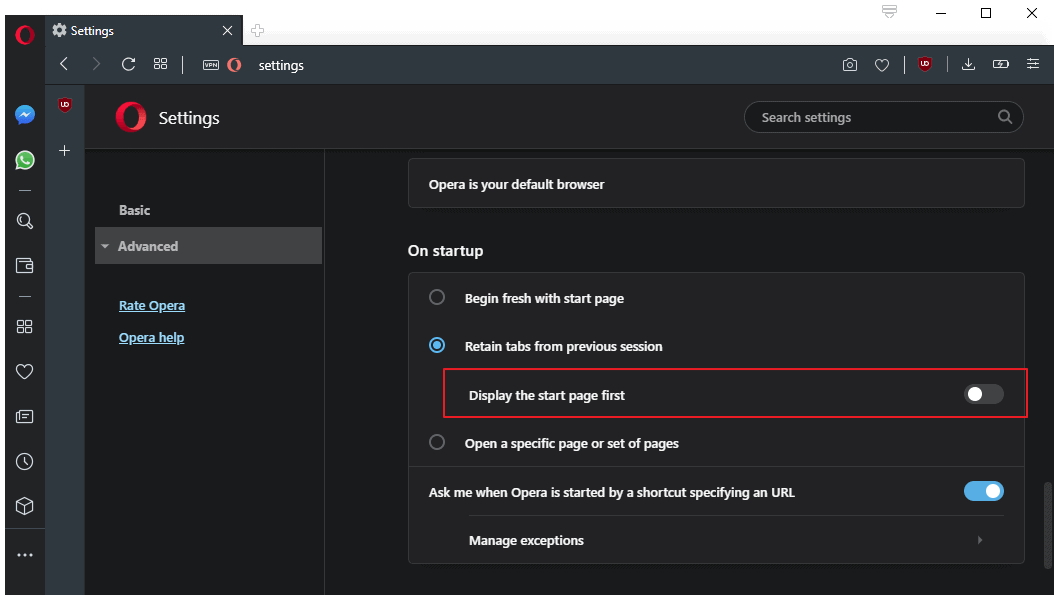This screenshot has width=1059, height=601.
Task: Click the Opera icon in address bar
Action: [234, 65]
